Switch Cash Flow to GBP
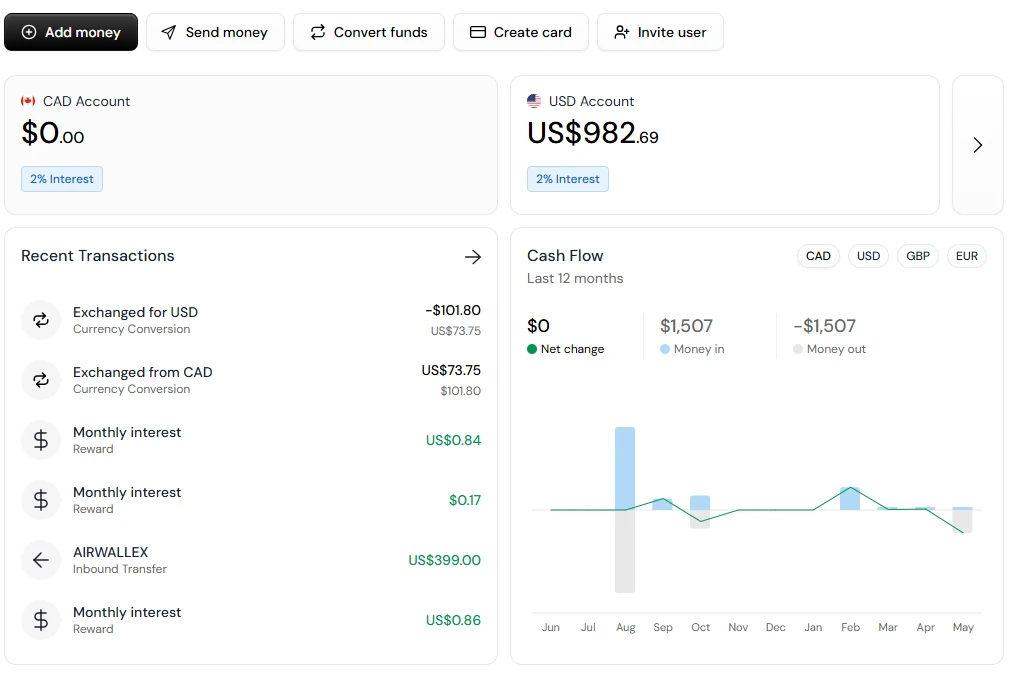 pyautogui.click(x=918, y=256)
